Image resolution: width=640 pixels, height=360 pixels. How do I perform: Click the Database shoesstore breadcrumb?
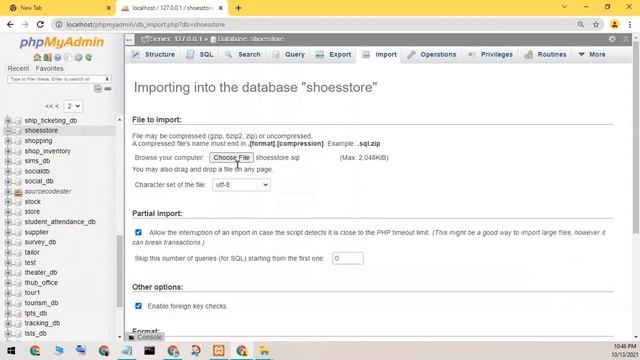[x=250, y=39]
